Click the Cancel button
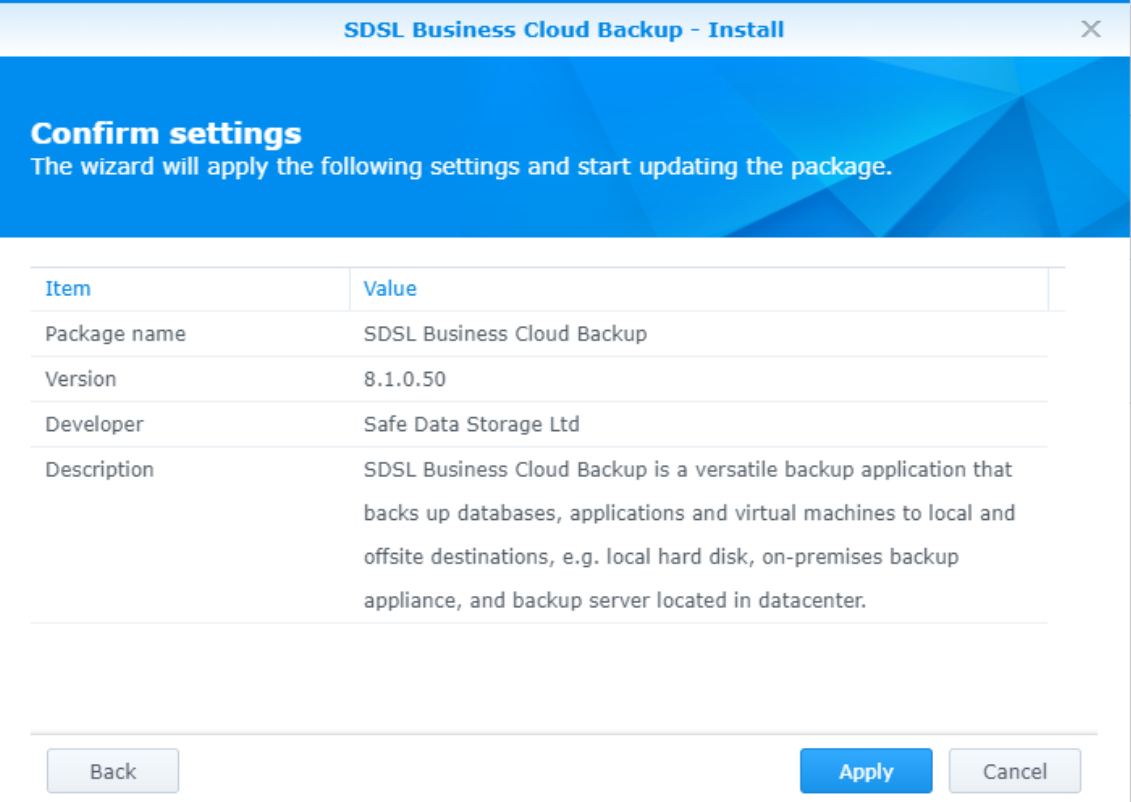 1014,771
